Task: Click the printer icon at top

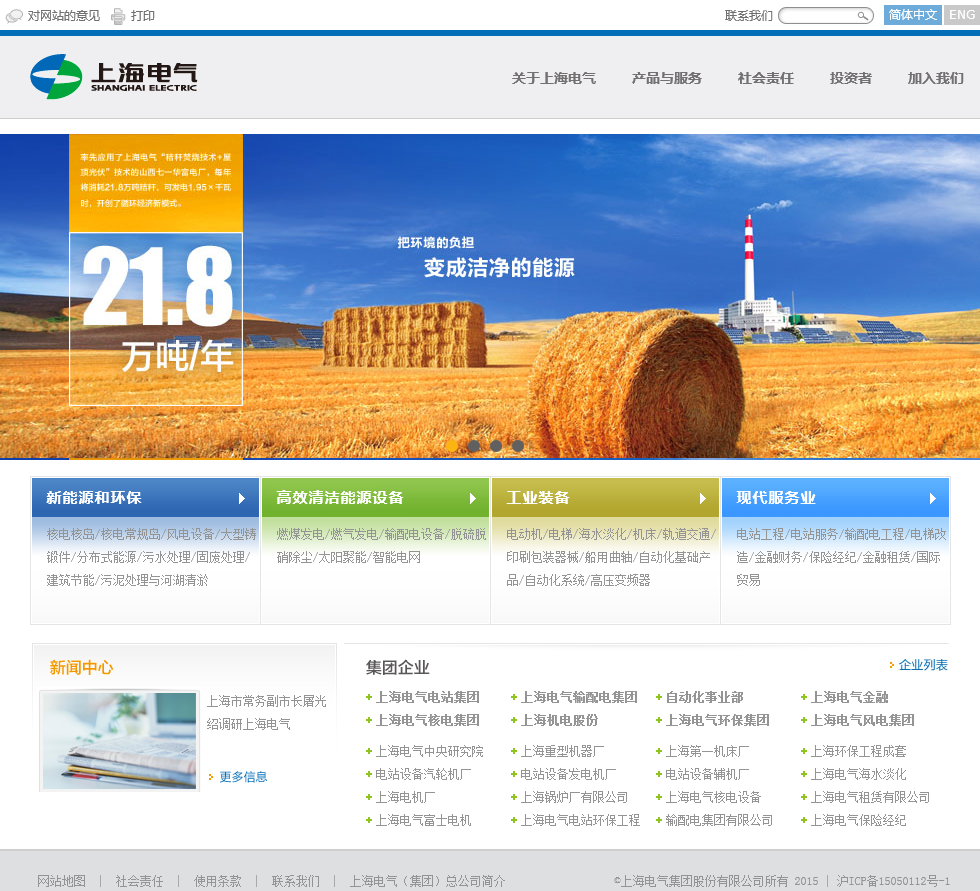Action: (x=118, y=16)
